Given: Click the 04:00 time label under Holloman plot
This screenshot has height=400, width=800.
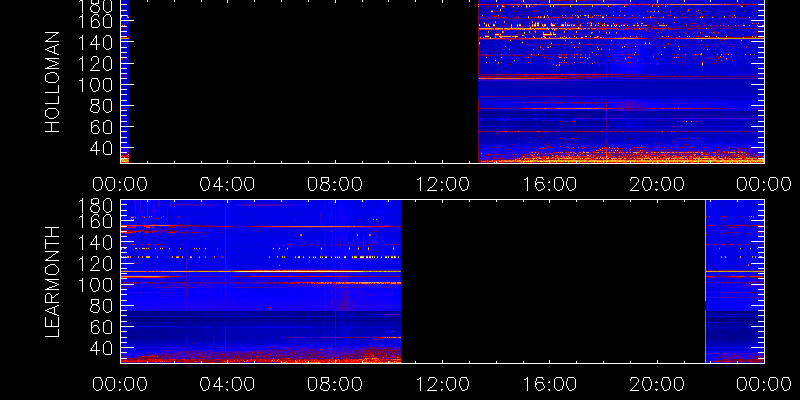Looking at the screenshot, I should click(x=227, y=184).
